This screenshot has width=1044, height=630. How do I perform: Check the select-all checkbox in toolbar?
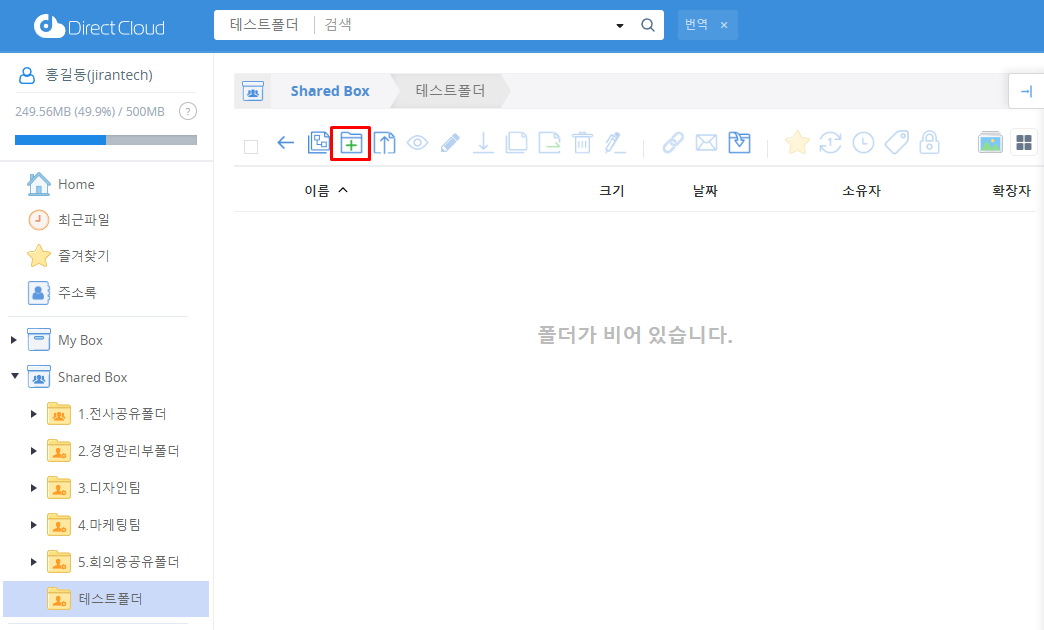(251, 146)
